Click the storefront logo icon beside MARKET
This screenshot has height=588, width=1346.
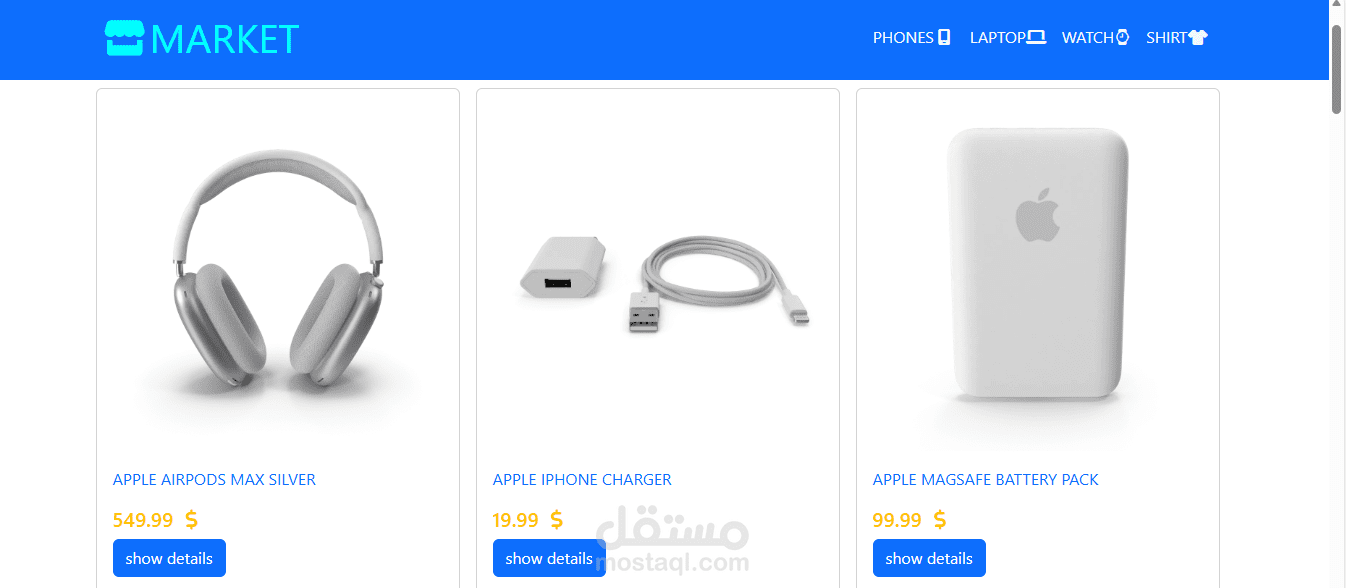pyautogui.click(x=125, y=38)
